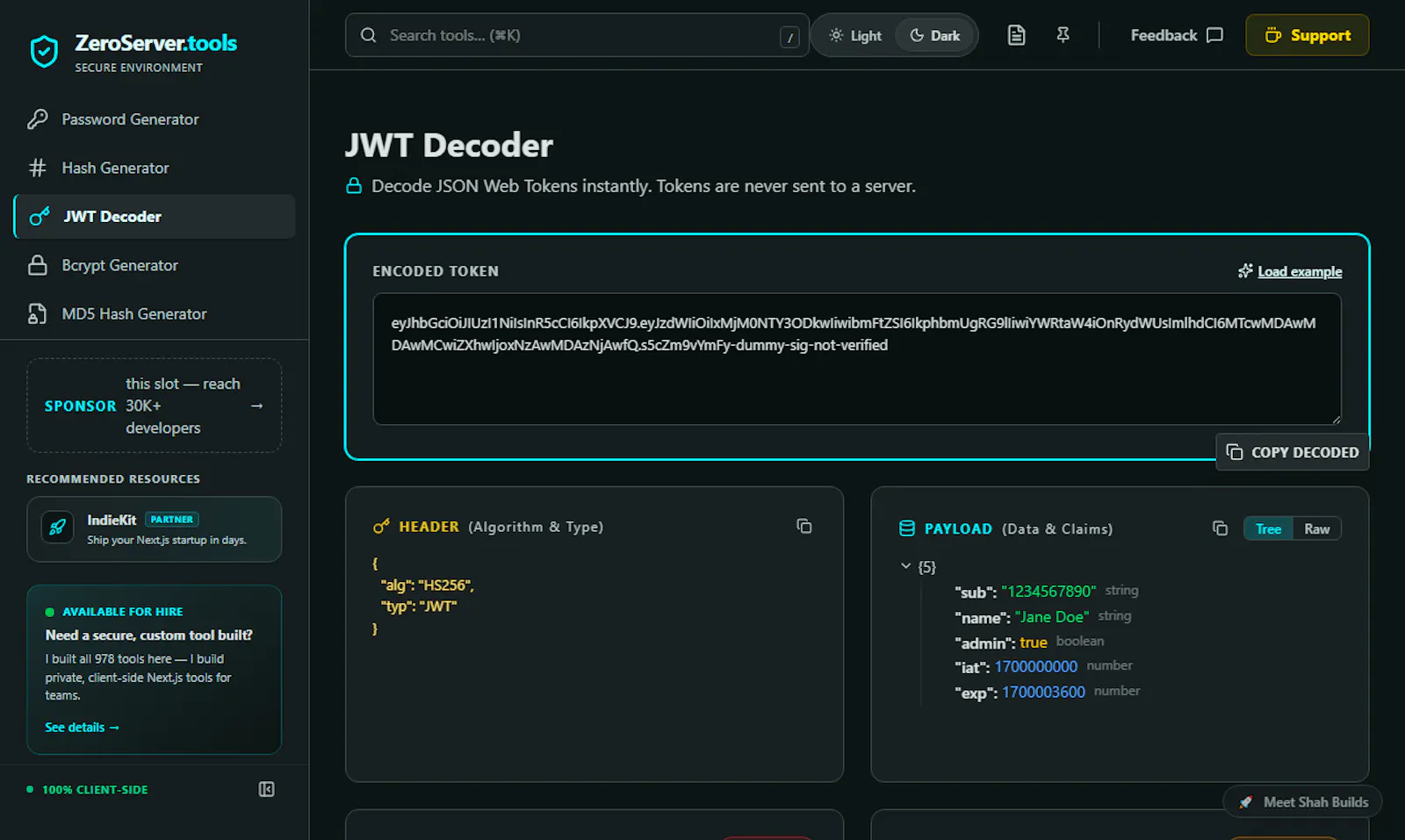This screenshot has width=1405, height=840.
Task: Click the Password Generator key icon
Action: [x=38, y=119]
